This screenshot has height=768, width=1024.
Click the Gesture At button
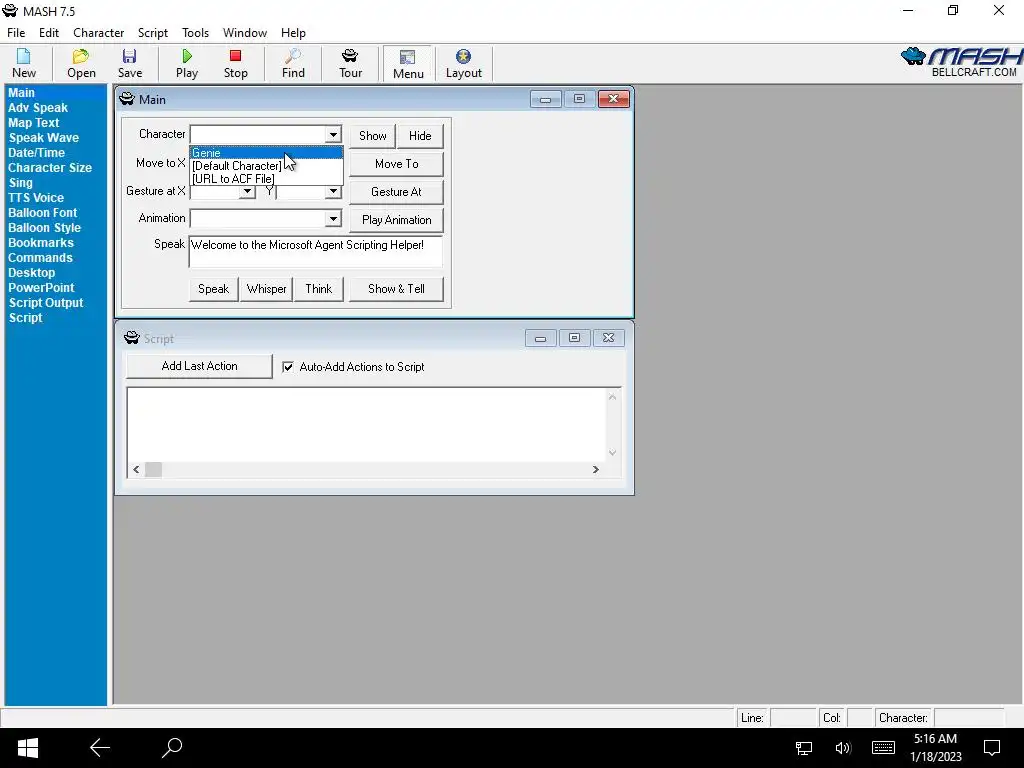[396, 192]
